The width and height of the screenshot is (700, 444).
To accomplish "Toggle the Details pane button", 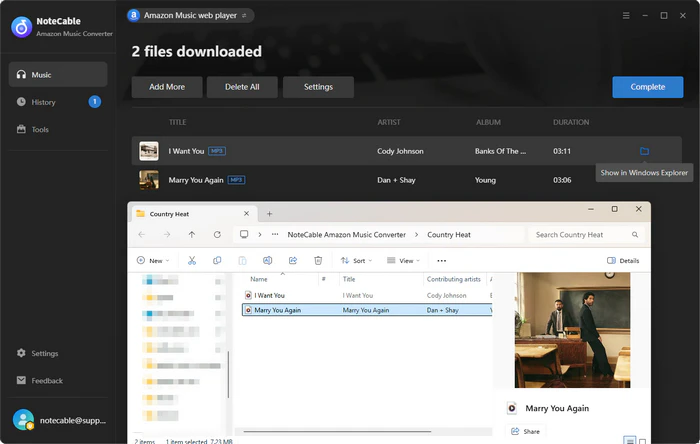I will pyautogui.click(x=623, y=261).
